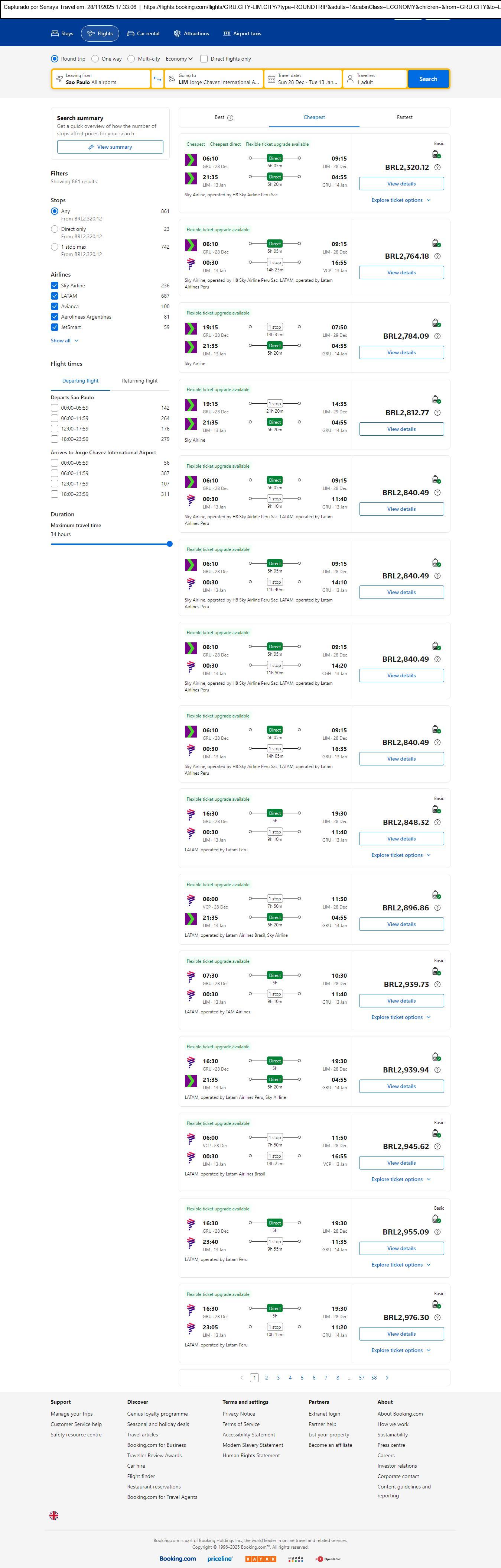The width and height of the screenshot is (501, 1568).
Task: Switch to the Fastest tab
Action: pos(404,117)
